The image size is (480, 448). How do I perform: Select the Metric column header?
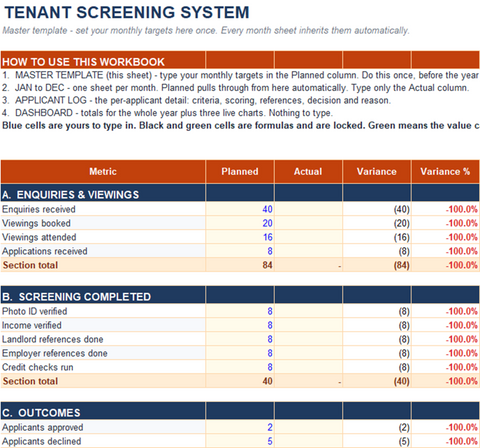tap(103, 171)
